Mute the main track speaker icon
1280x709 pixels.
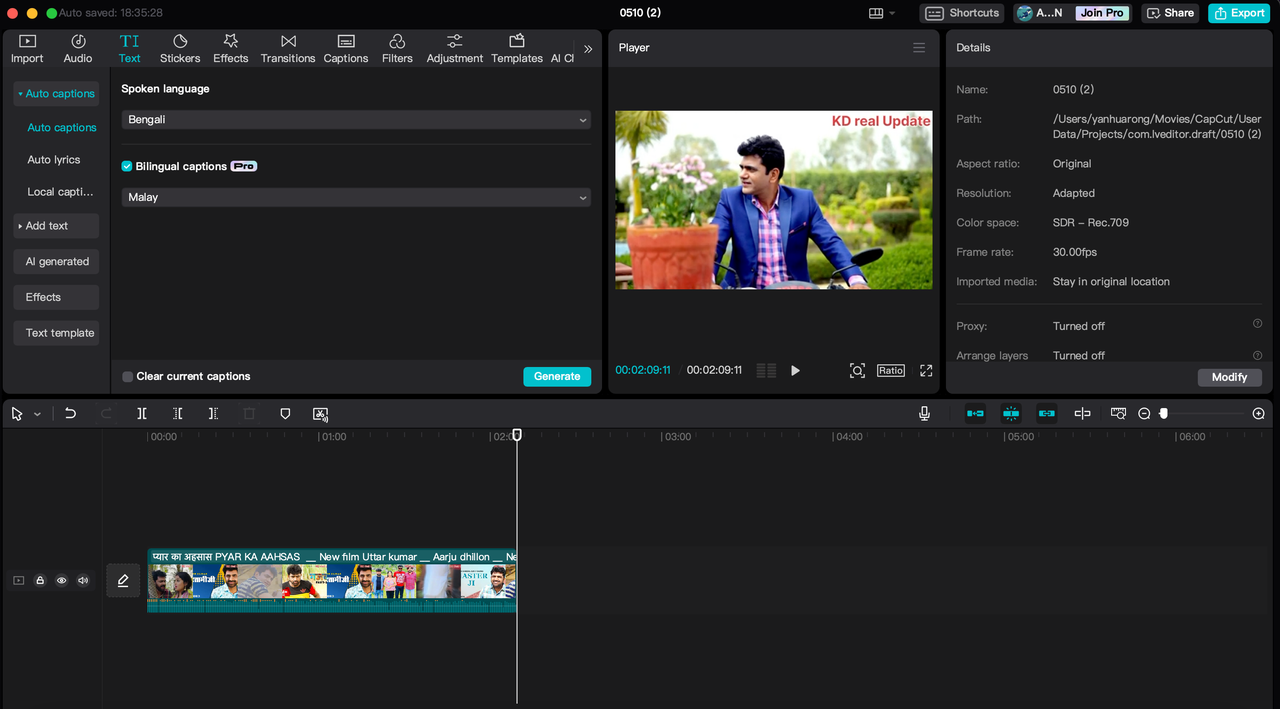click(83, 580)
